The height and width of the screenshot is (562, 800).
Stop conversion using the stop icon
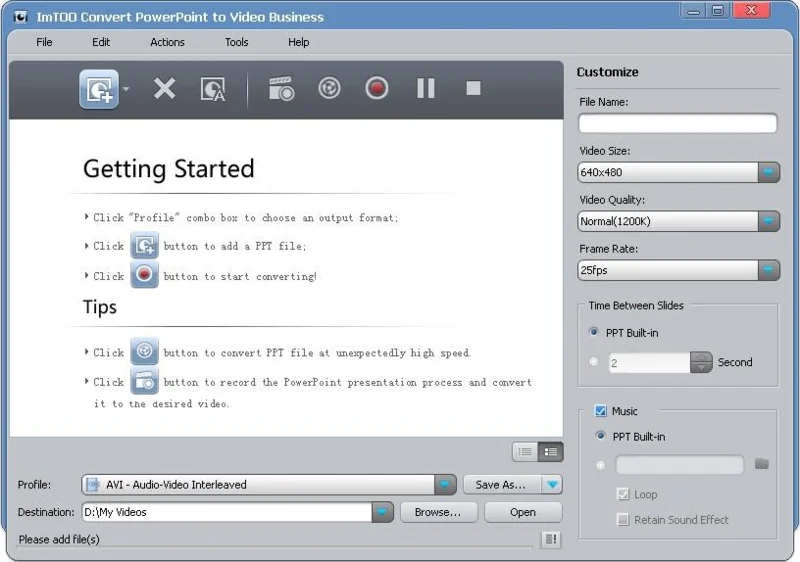click(473, 89)
